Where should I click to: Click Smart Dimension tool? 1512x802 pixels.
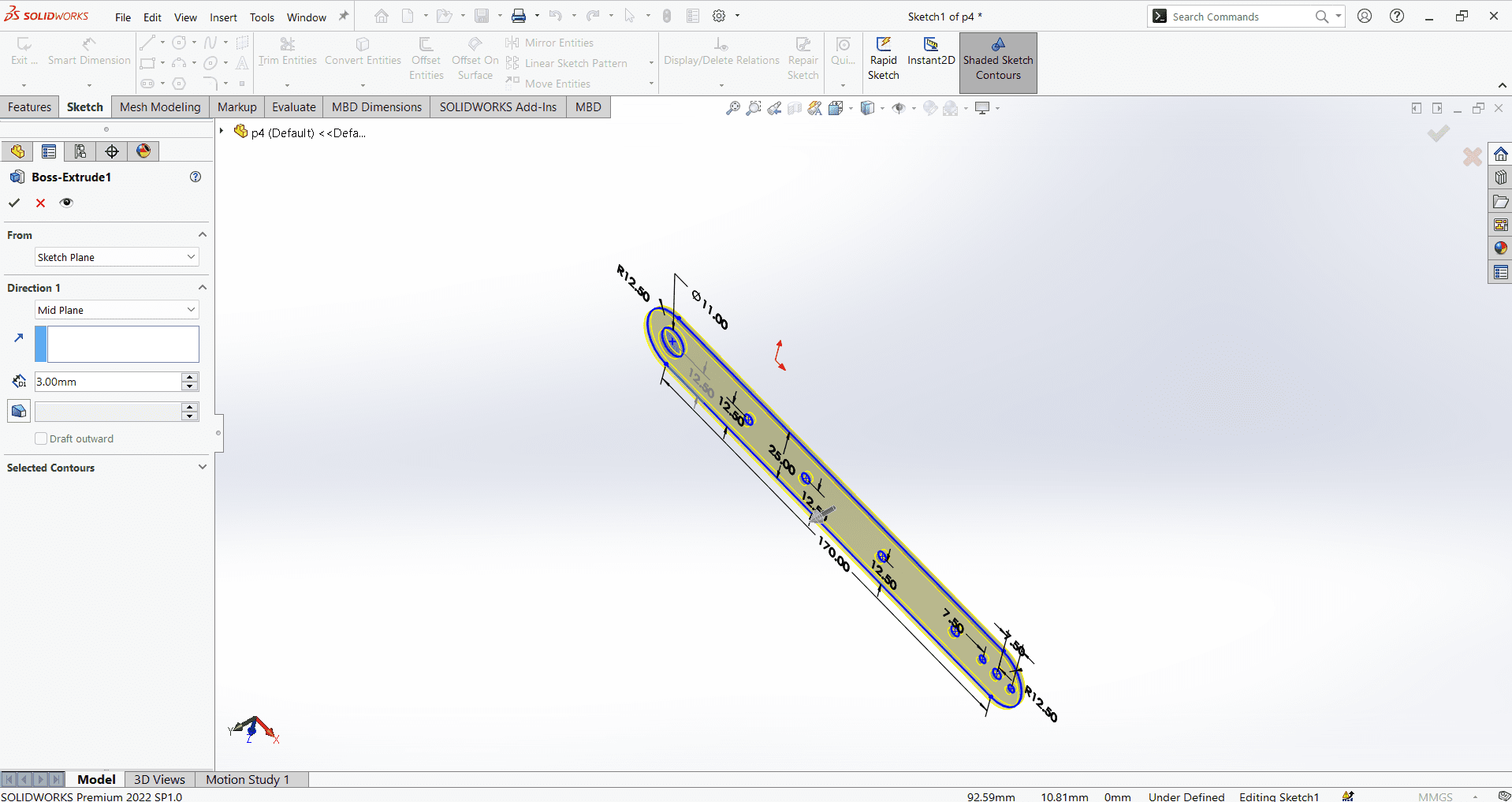[89, 52]
